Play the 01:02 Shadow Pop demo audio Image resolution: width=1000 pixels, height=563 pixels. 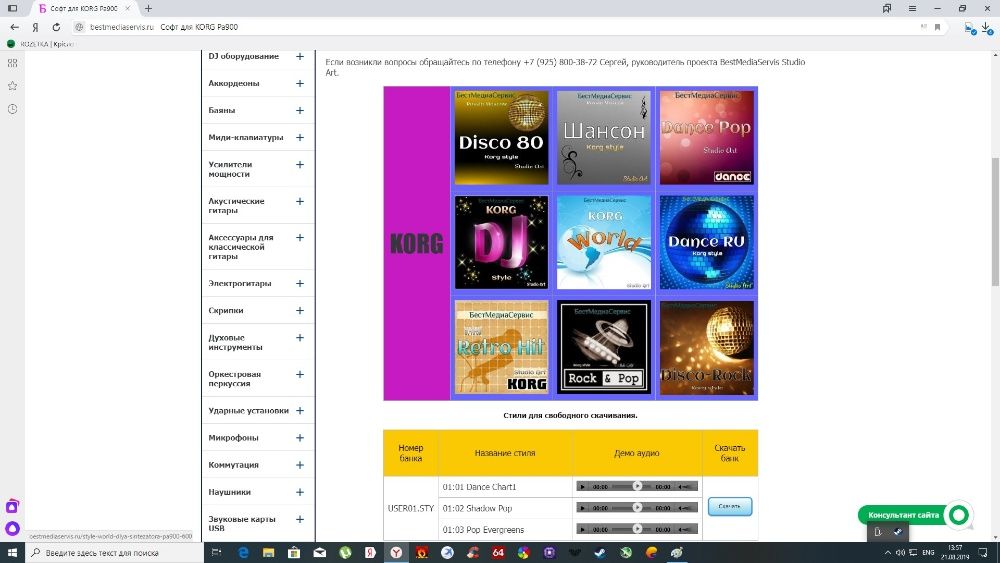582,508
